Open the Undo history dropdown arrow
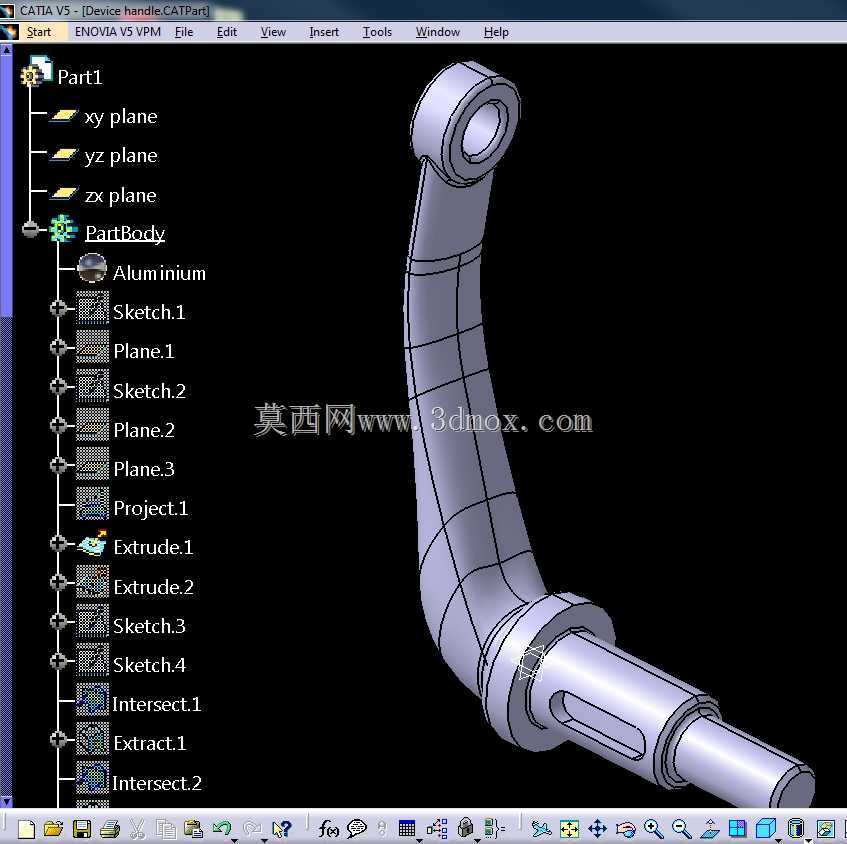 coord(234,840)
